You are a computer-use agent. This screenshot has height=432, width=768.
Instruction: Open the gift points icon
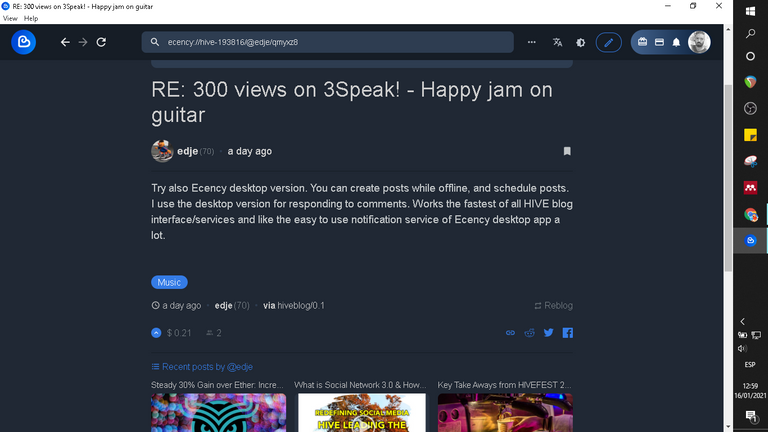tap(642, 42)
